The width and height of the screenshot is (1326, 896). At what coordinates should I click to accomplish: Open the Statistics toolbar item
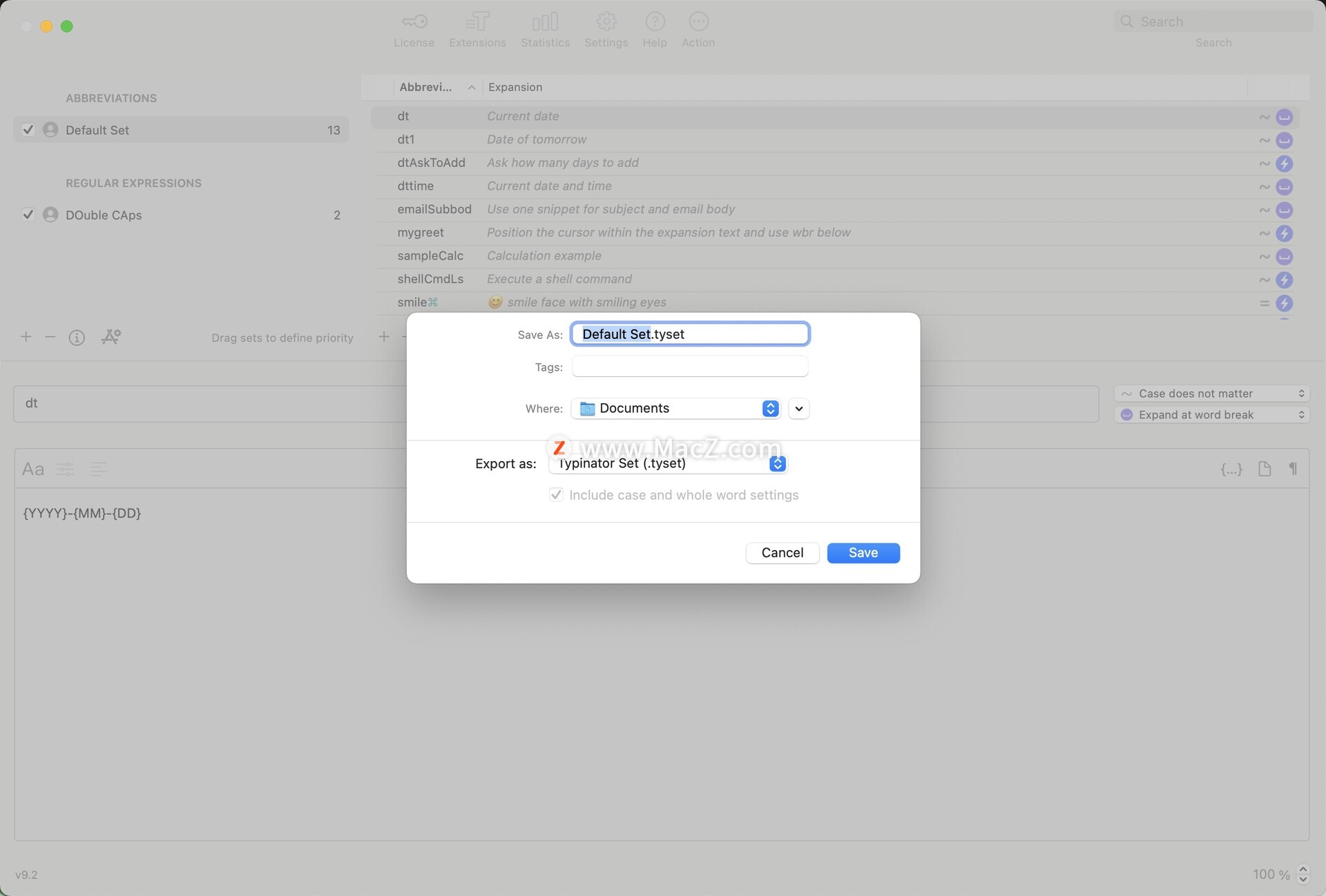[545, 30]
